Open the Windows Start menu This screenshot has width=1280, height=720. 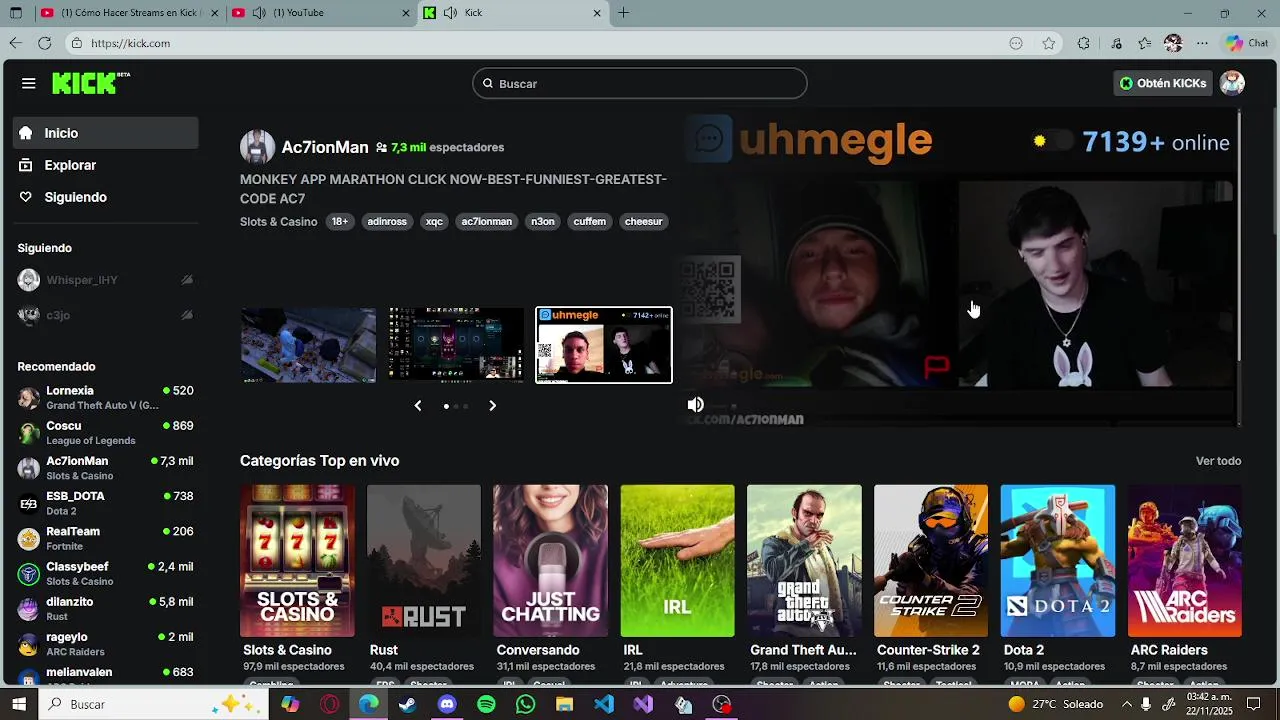[18, 704]
